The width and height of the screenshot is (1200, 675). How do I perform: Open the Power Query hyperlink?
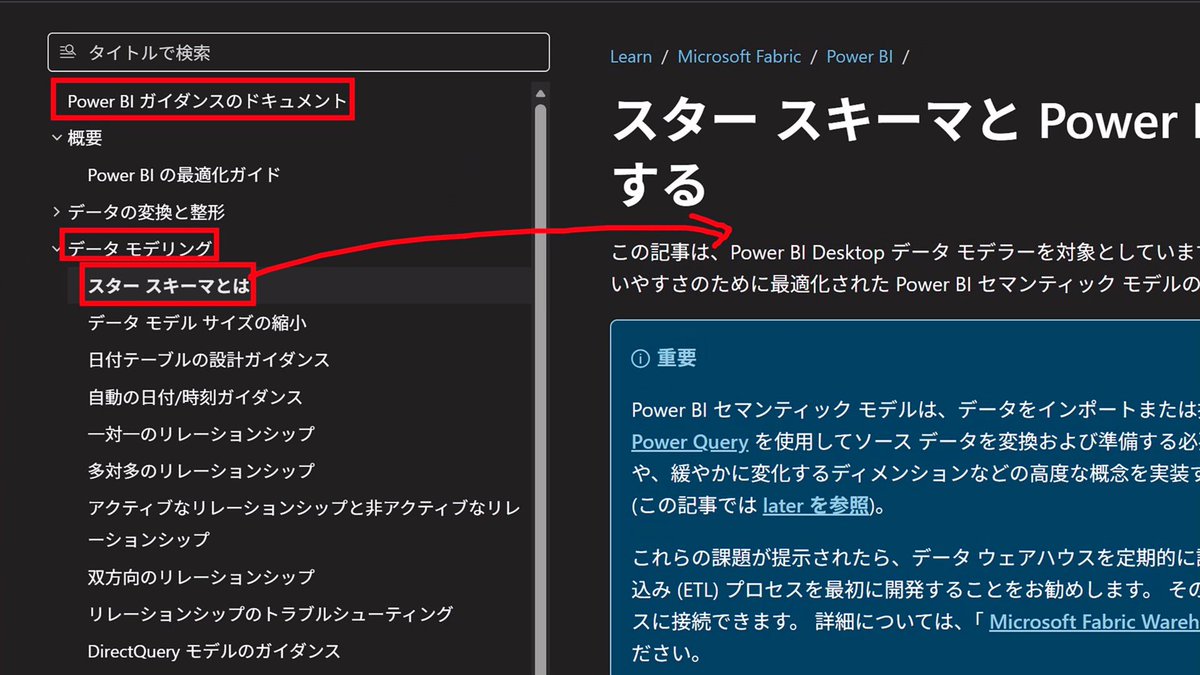coord(689,441)
